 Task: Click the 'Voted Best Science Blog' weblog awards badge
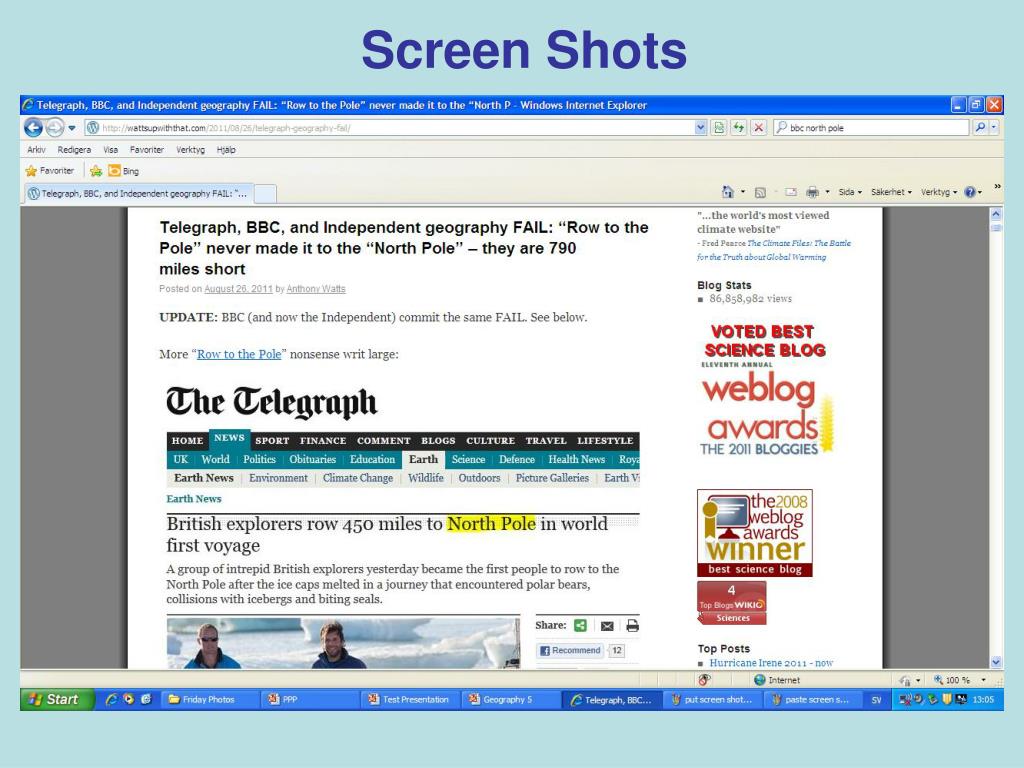(766, 389)
